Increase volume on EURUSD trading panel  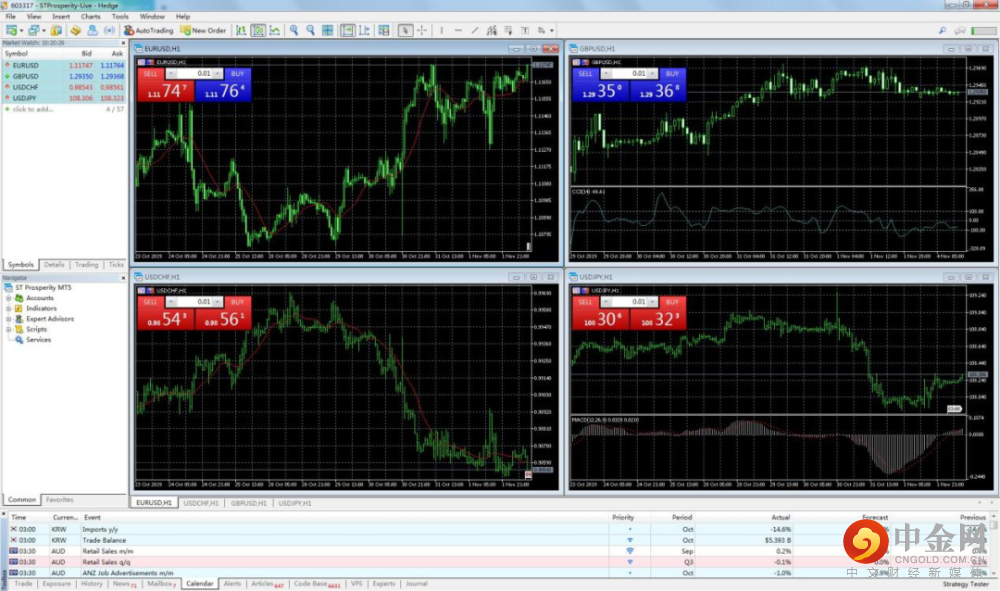[217, 73]
